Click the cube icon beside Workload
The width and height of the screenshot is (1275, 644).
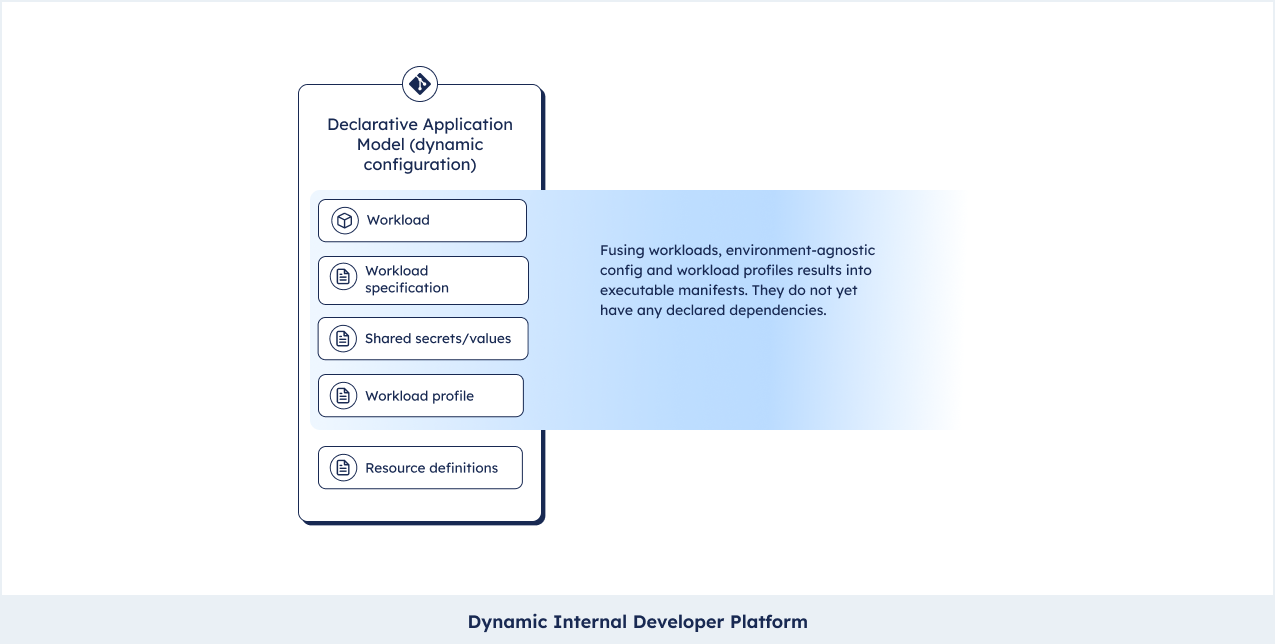345,220
